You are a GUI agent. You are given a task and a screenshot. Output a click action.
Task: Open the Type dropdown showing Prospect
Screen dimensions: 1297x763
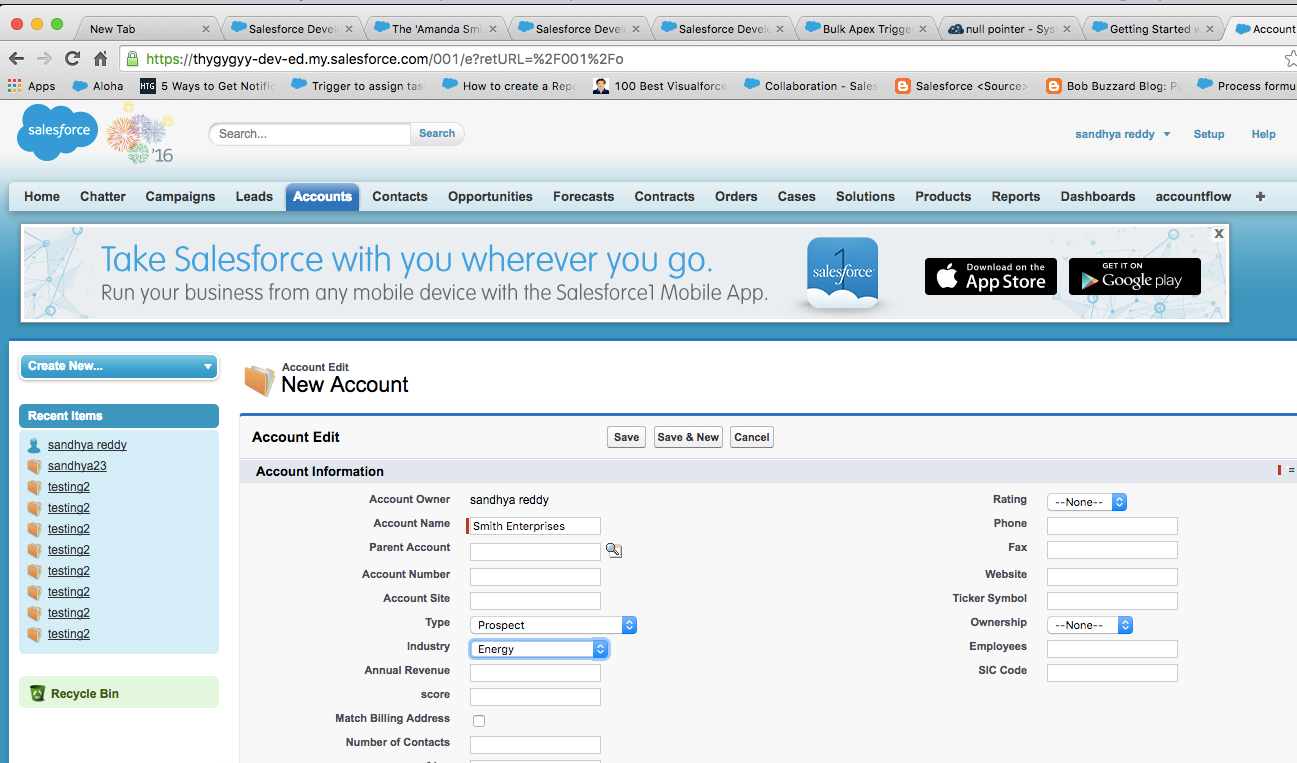[x=553, y=625]
